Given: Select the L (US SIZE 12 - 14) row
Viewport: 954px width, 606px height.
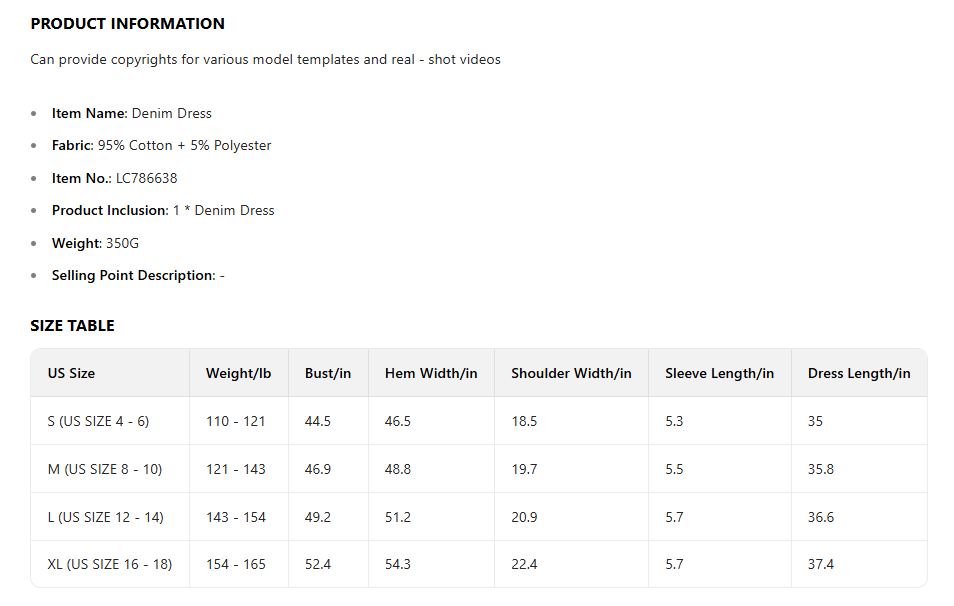Looking at the screenshot, I should pyautogui.click(x=105, y=517).
